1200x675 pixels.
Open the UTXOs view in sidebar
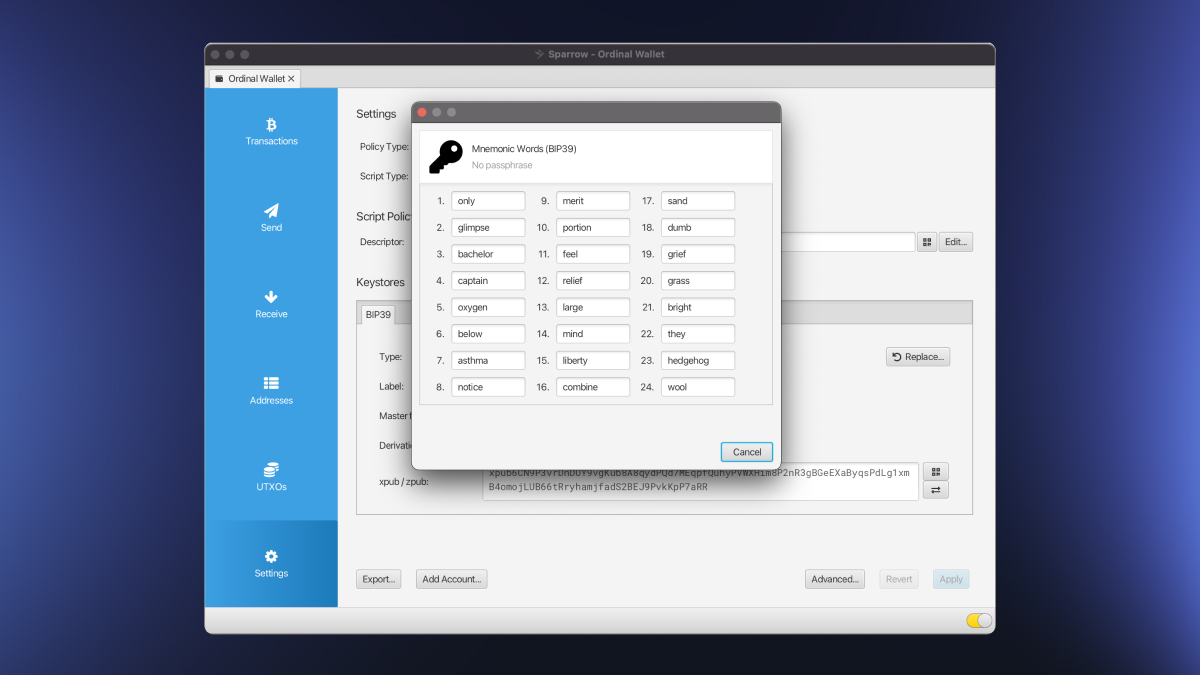coord(271,477)
